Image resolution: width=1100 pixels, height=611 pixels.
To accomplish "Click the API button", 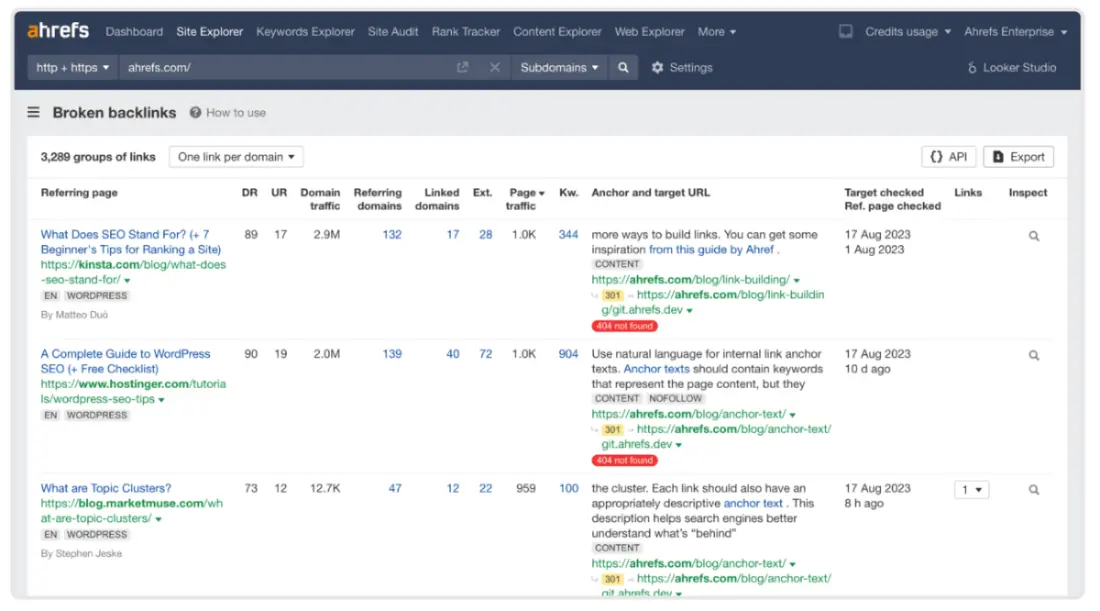I will (948, 156).
